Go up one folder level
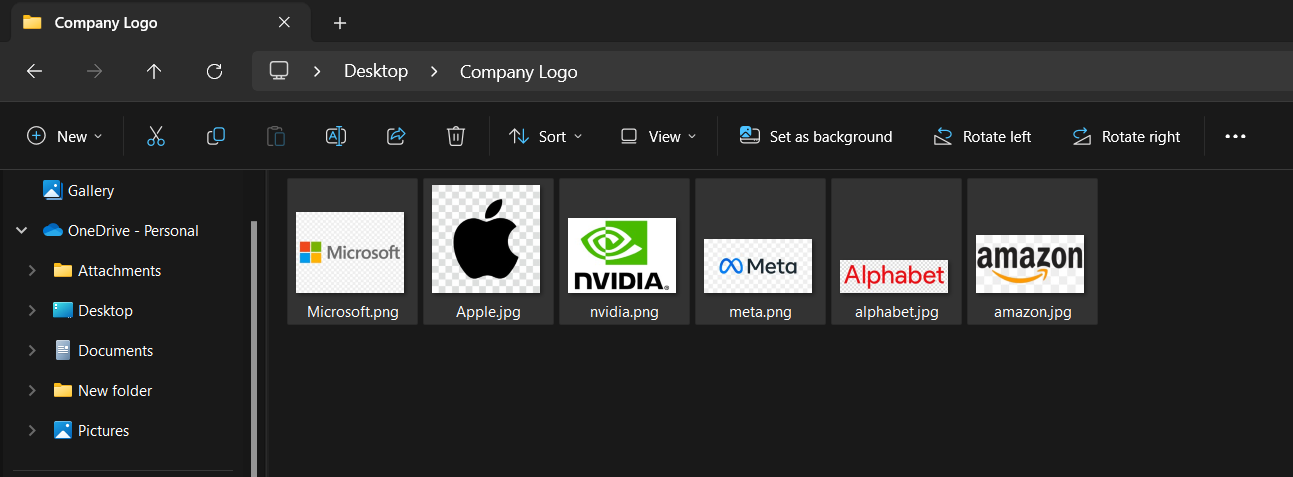Screen dimensions: 1293x477 (x=154, y=71)
